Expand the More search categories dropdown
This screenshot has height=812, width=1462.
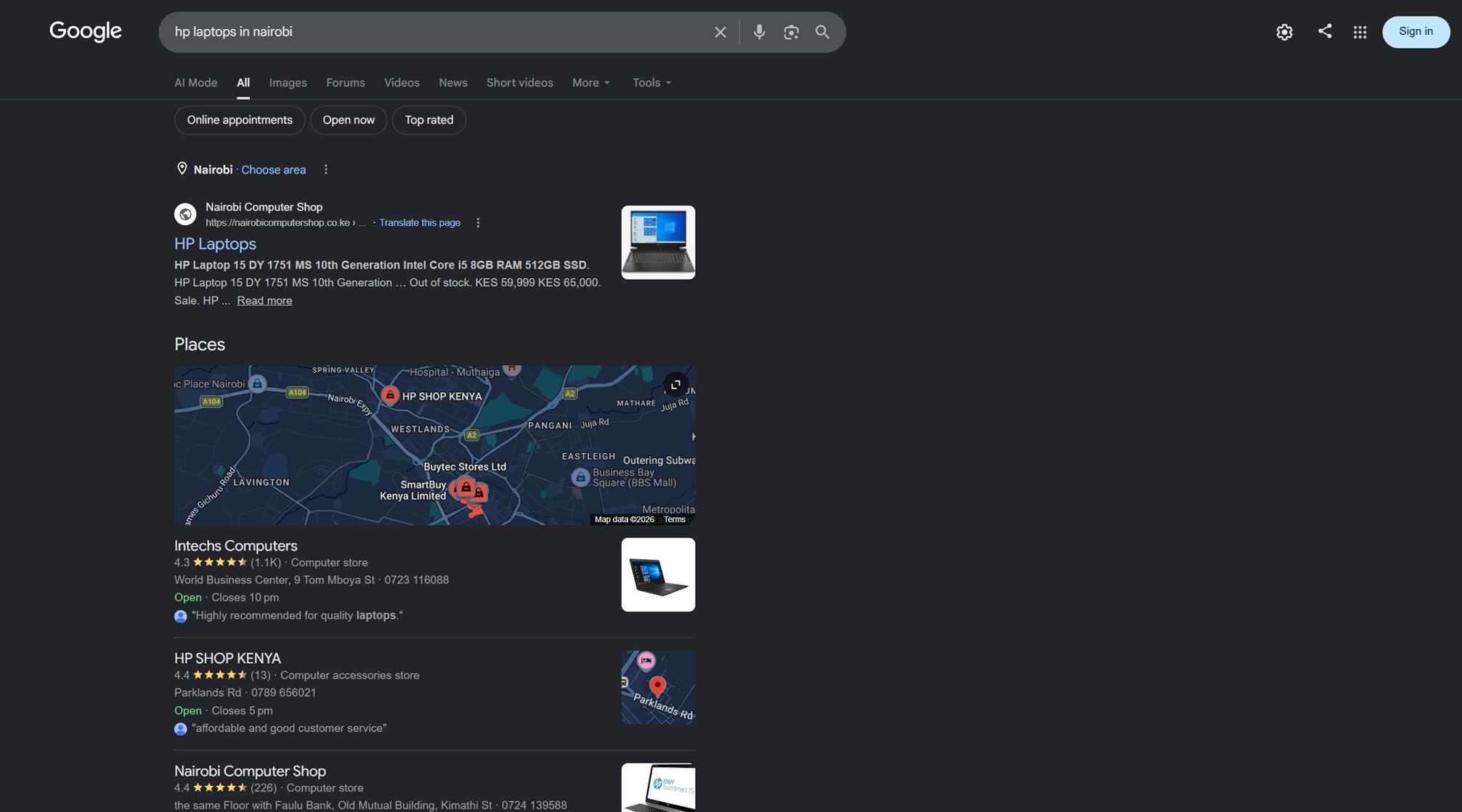591,83
